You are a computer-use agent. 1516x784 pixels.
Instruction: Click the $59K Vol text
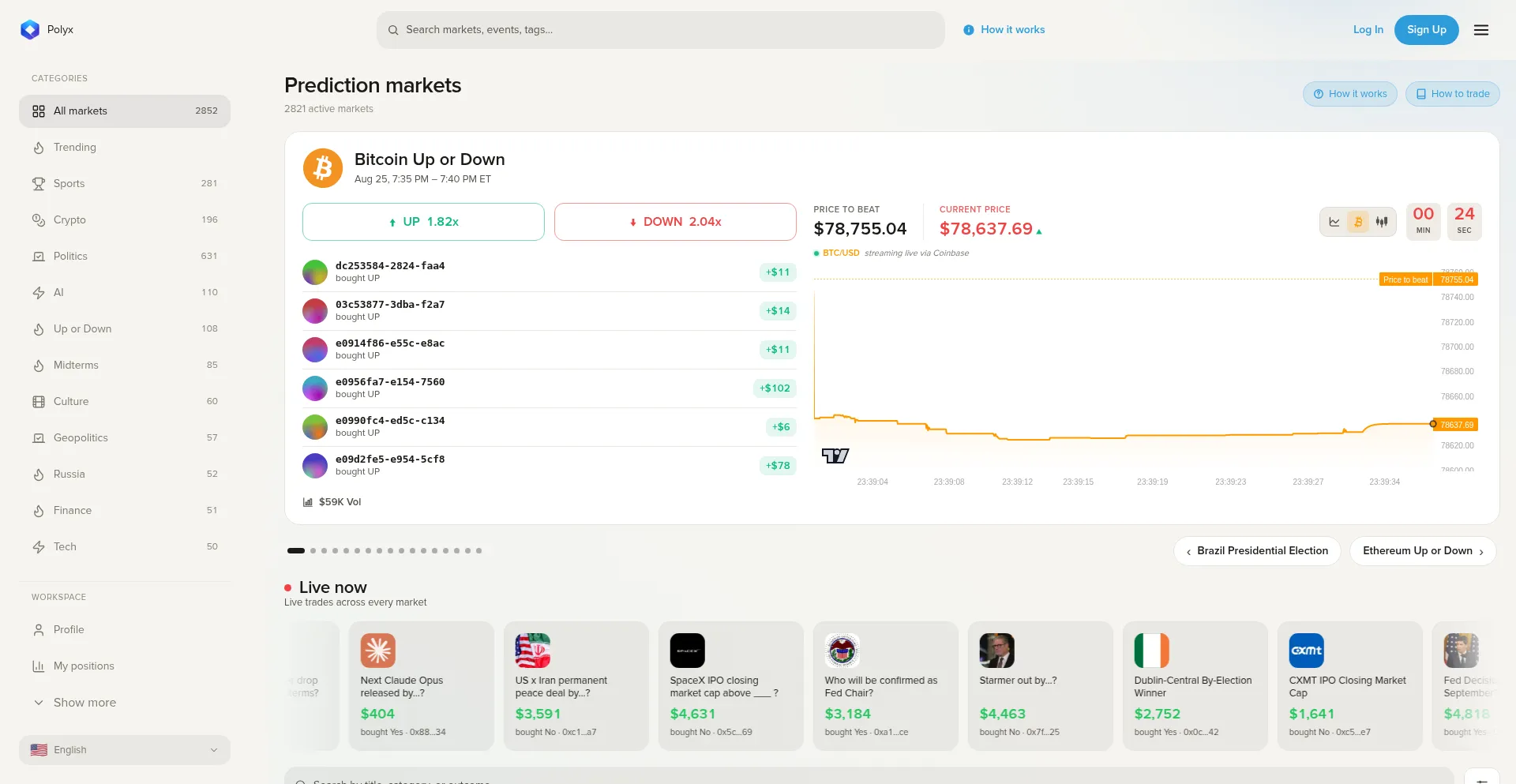point(340,502)
